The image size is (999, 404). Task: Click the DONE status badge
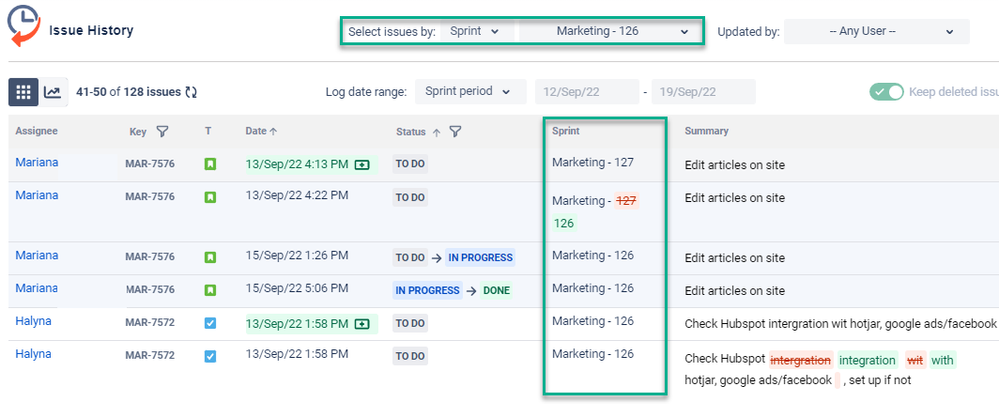click(496, 291)
